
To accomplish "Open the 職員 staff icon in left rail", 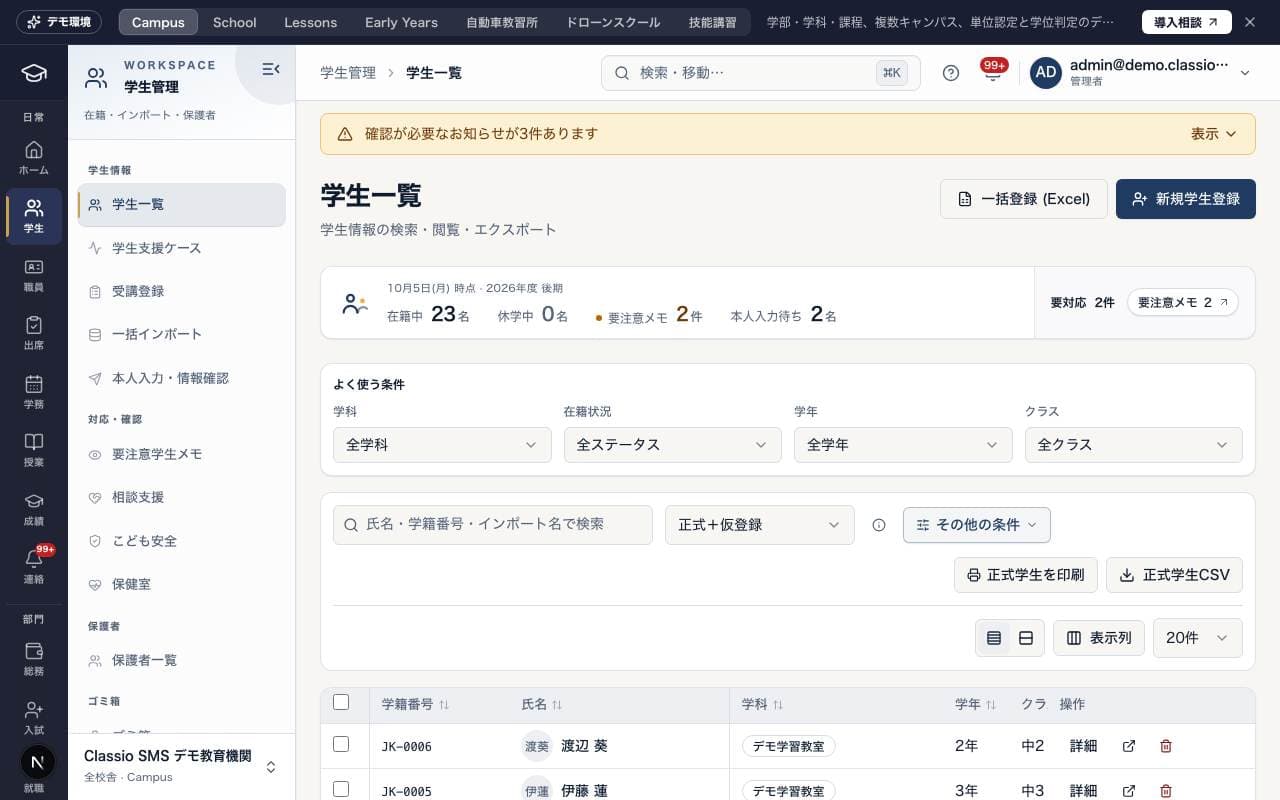I will click(33, 274).
